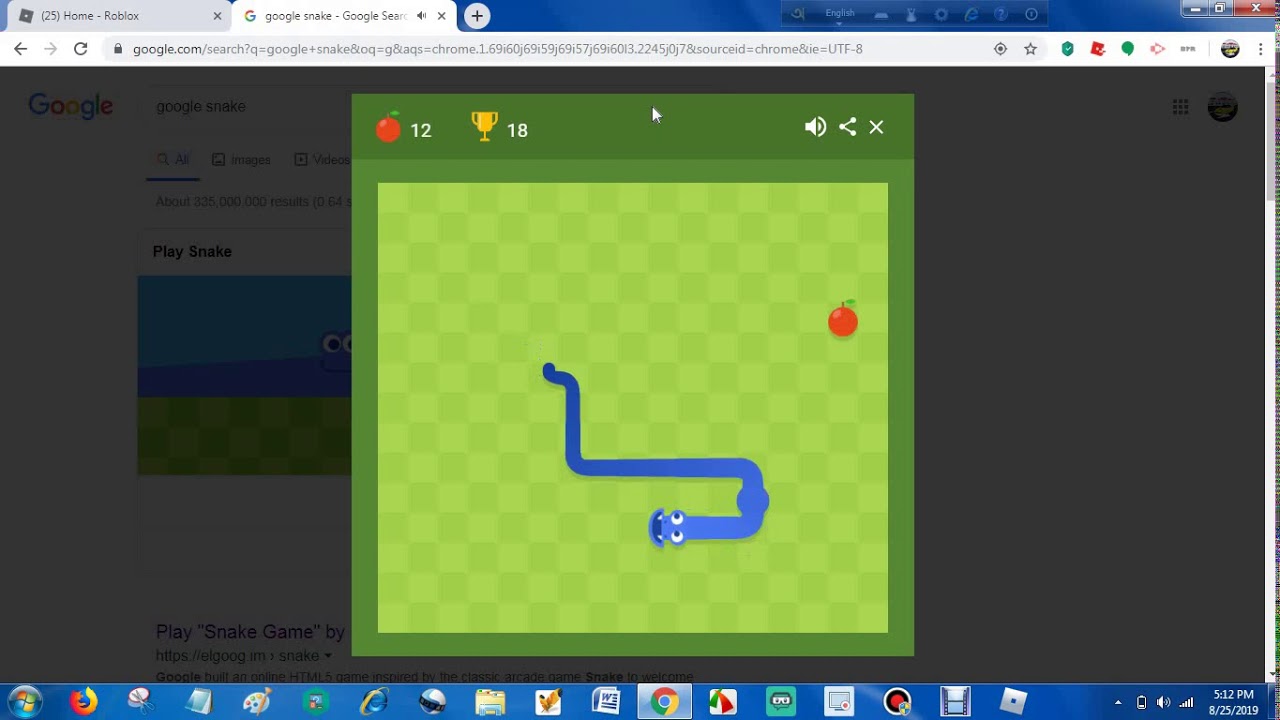Click the trophy high score icon
Image resolution: width=1280 pixels, height=720 pixels.
[x=484, y=126]
